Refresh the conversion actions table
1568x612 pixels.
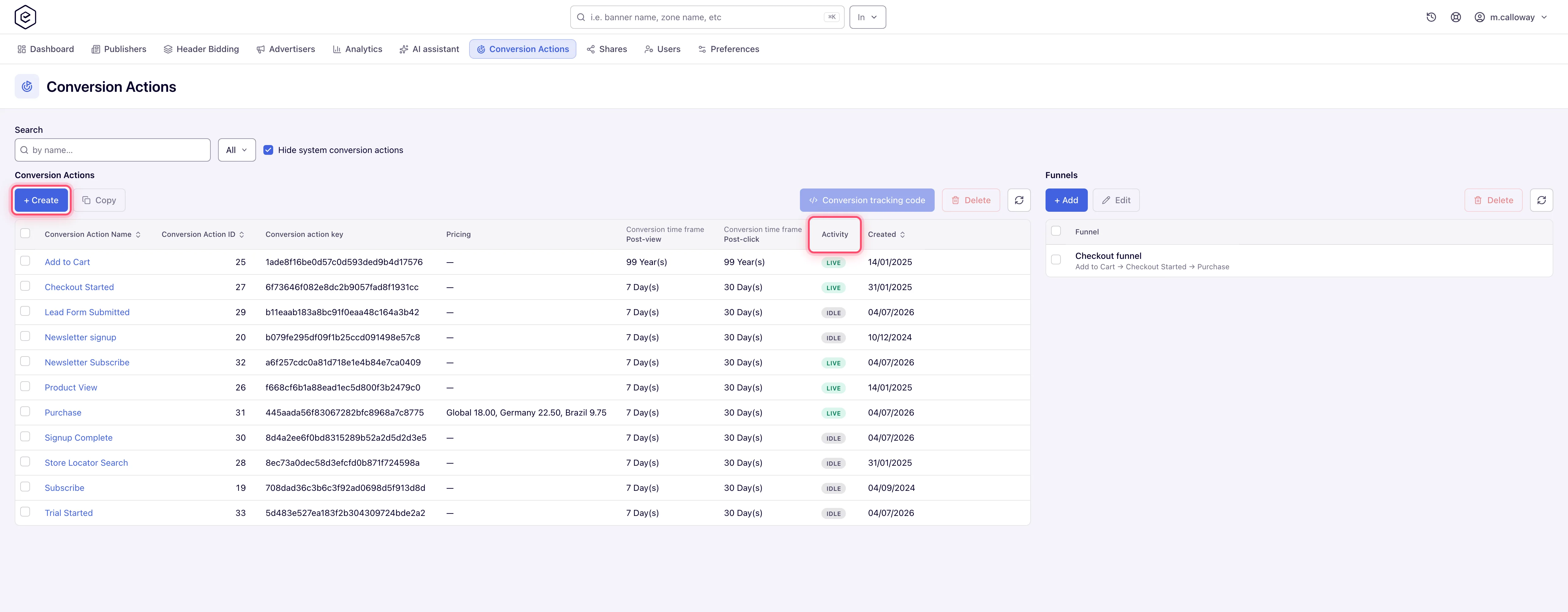tap(1019, 200)
